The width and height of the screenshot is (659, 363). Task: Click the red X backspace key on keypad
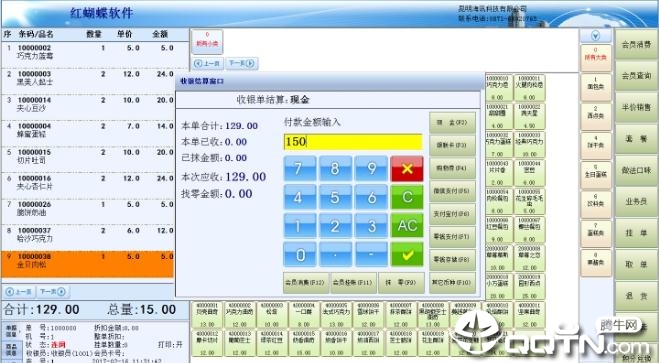[x=407, y=168]
